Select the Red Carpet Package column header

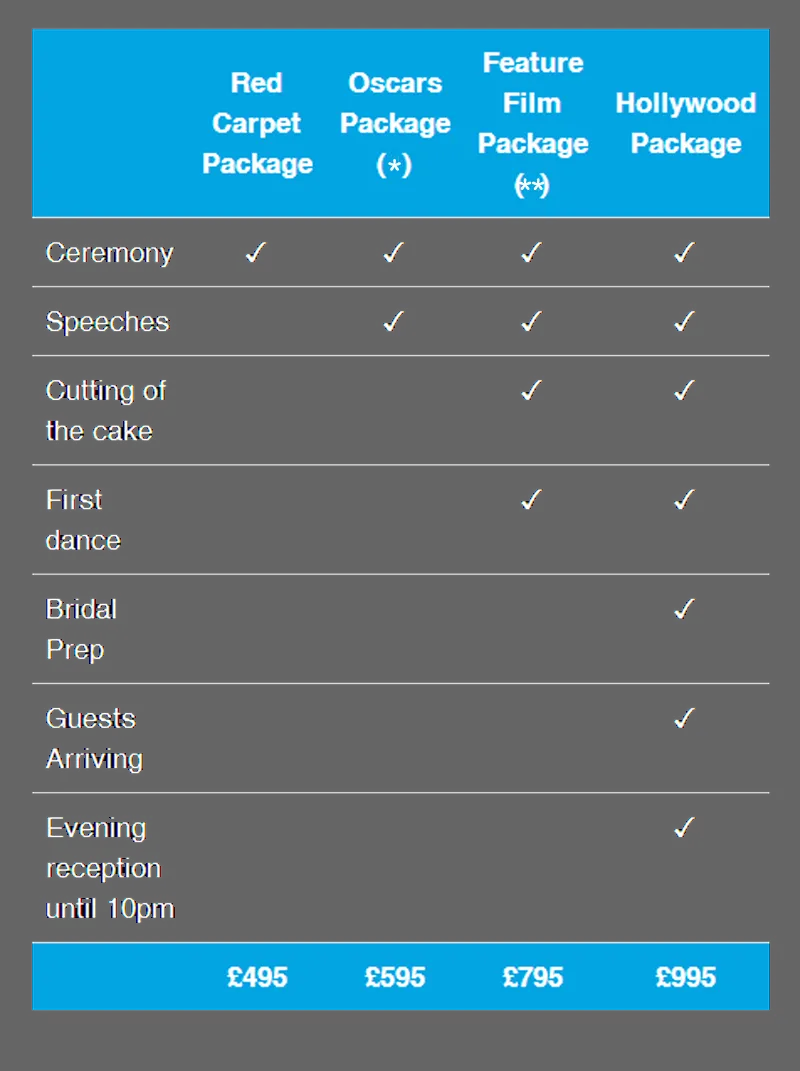pos(258,124)
